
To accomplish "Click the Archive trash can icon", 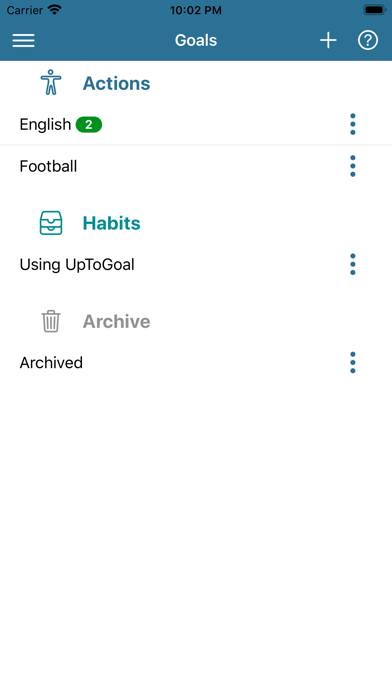I will [51, 321].
